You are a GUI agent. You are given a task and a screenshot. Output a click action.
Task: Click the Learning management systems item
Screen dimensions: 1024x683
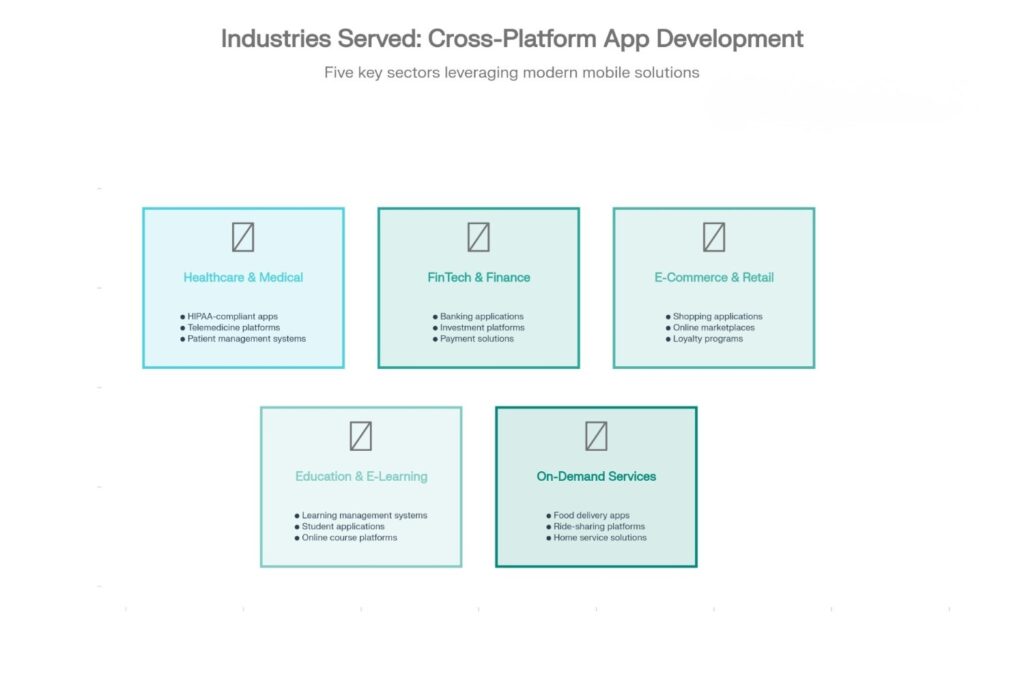pos(364,515)
